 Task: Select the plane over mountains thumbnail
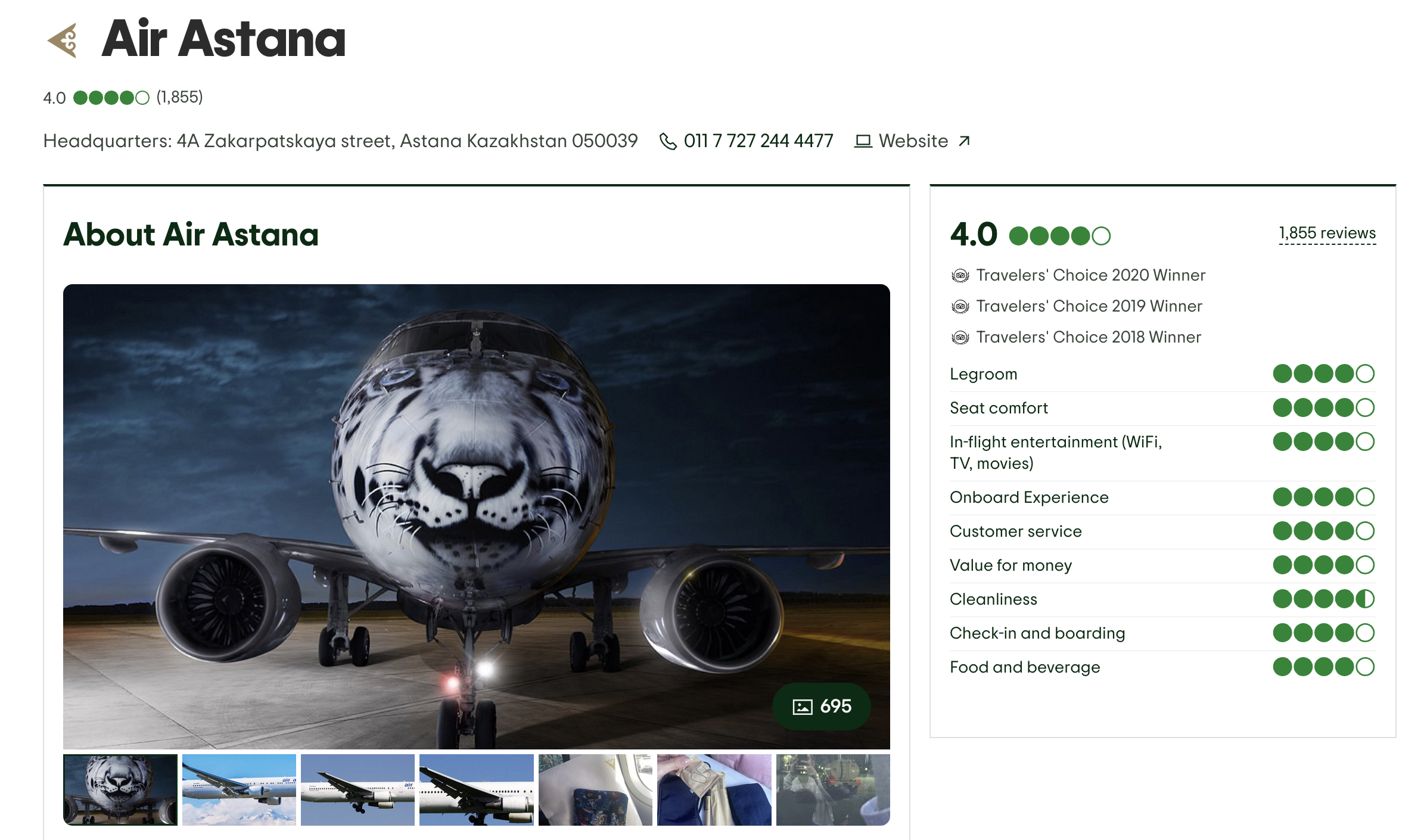tap(239, 789)
